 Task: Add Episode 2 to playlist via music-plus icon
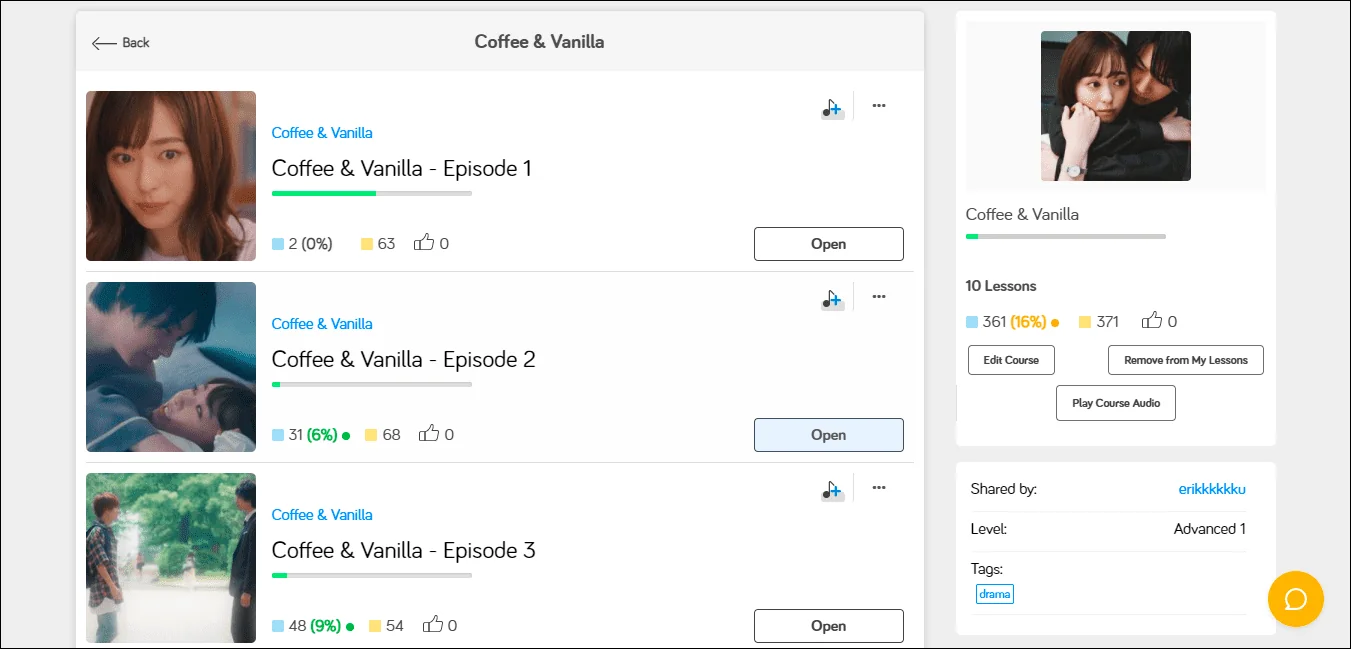[x=832, y=299]
